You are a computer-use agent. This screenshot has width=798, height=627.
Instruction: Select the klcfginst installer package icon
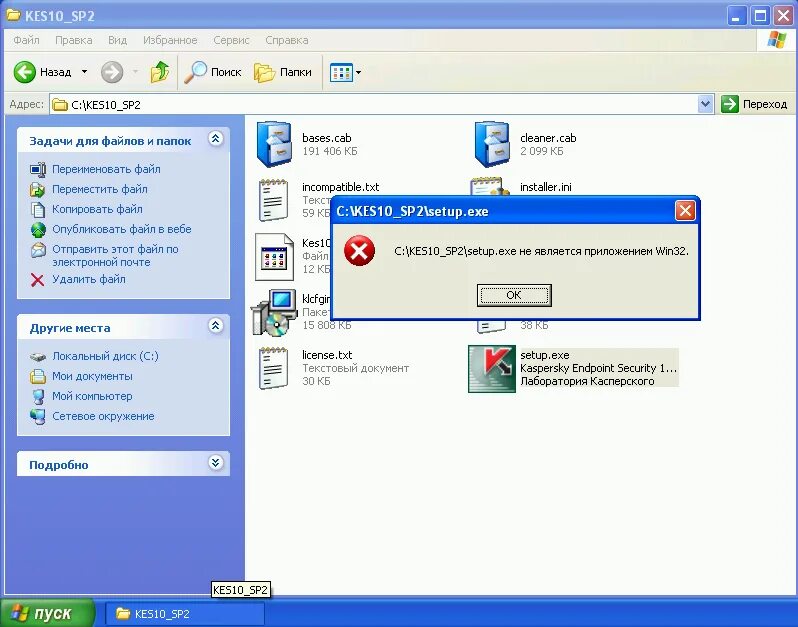[x=274, y=312]
